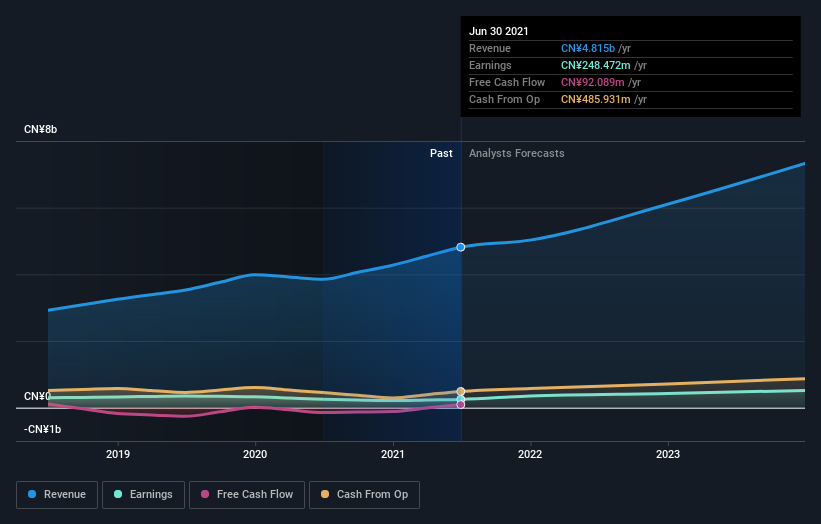The width and height of the screenshot is (821, 524).
Task: Toggle the Free Cash Flow legend button
Action: 247,495
